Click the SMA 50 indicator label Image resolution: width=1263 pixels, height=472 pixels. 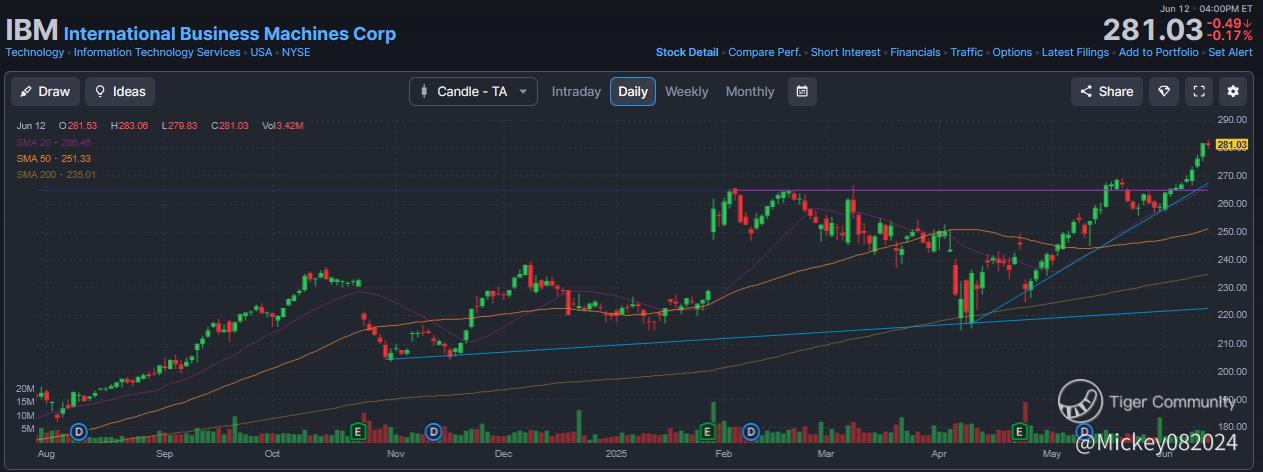pyautogui.click(x=54, y=159)
